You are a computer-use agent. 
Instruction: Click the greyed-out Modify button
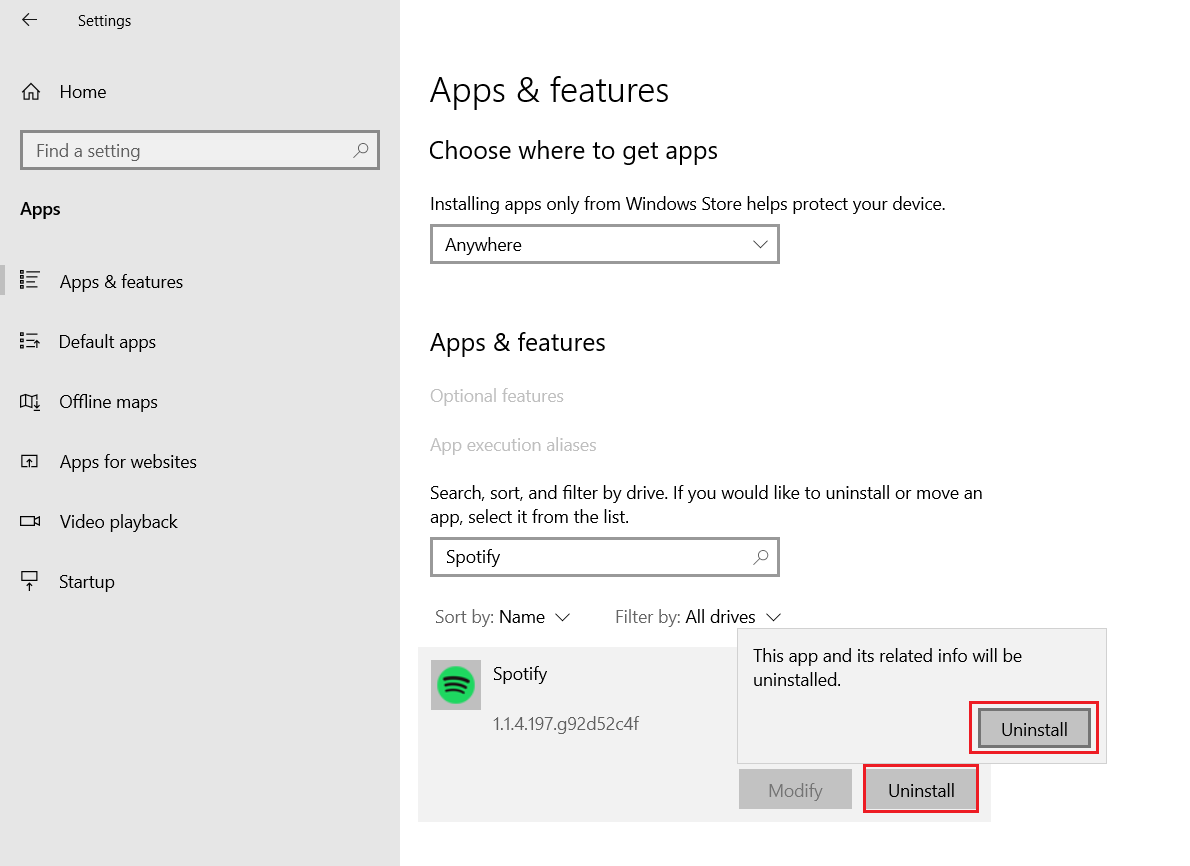pyautogui.click(x=795, y=789)
